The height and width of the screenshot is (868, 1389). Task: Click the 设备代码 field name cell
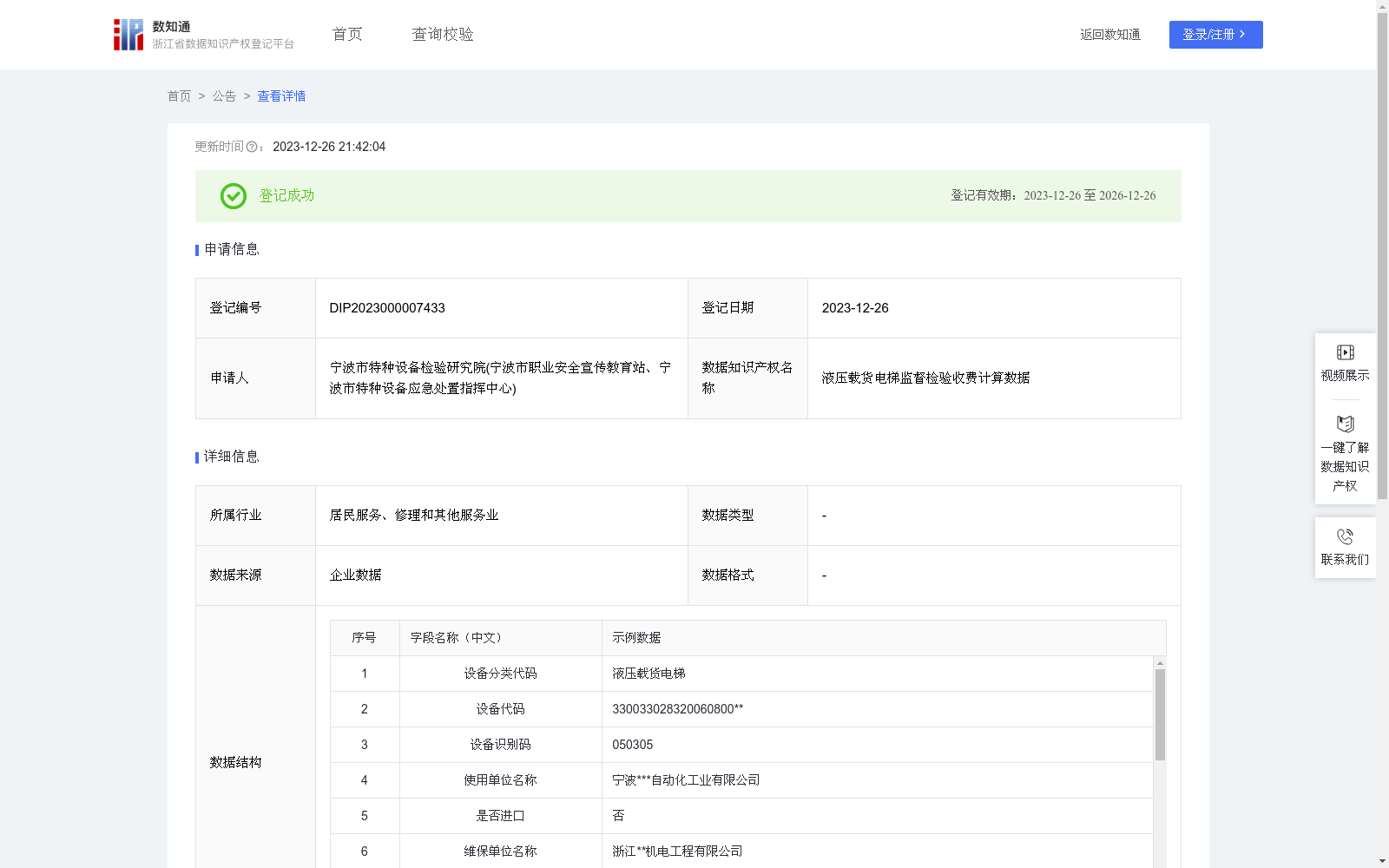click(x=501, y=709)
